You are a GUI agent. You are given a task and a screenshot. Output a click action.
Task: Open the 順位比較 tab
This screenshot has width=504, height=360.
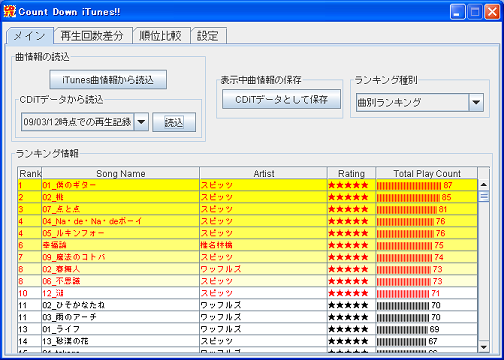pyautogui.click(x=161, y=36)
